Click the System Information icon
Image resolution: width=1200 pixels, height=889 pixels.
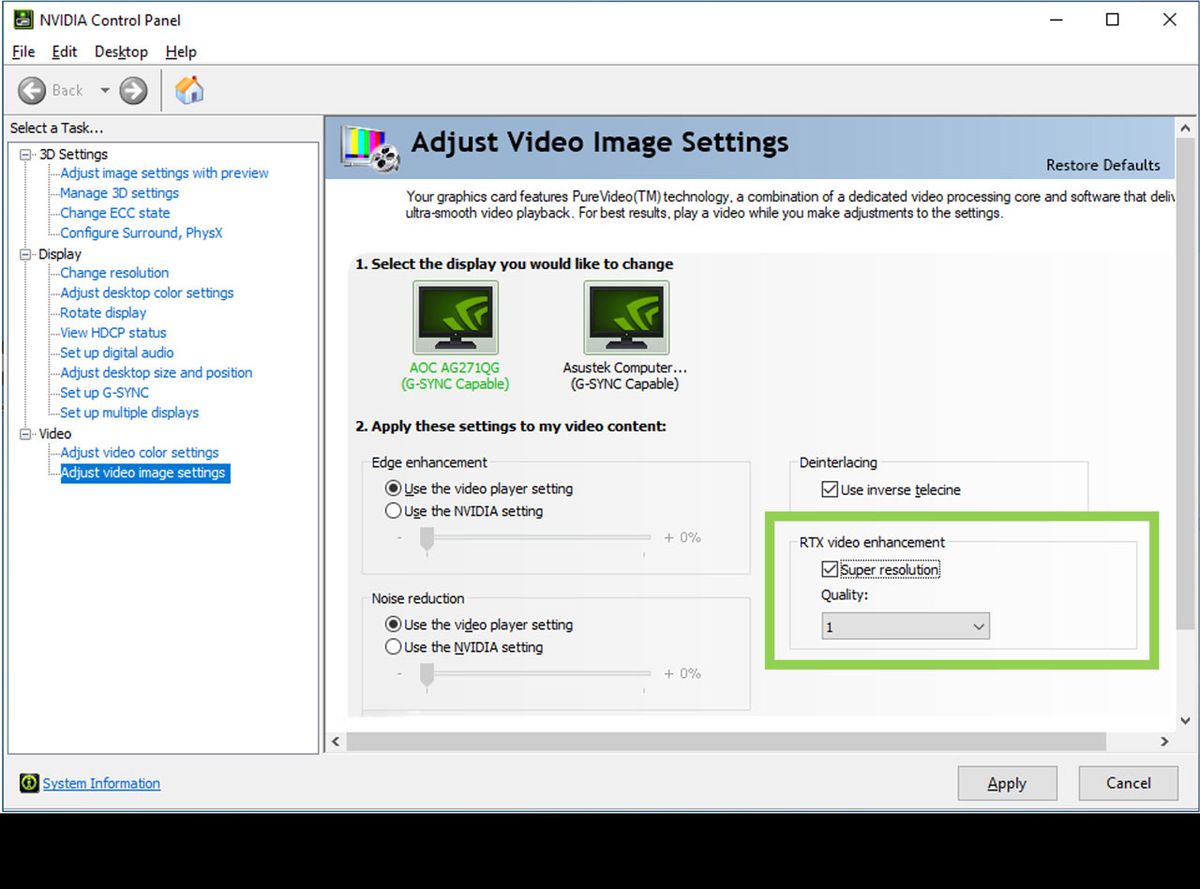[x=29, y=783]
